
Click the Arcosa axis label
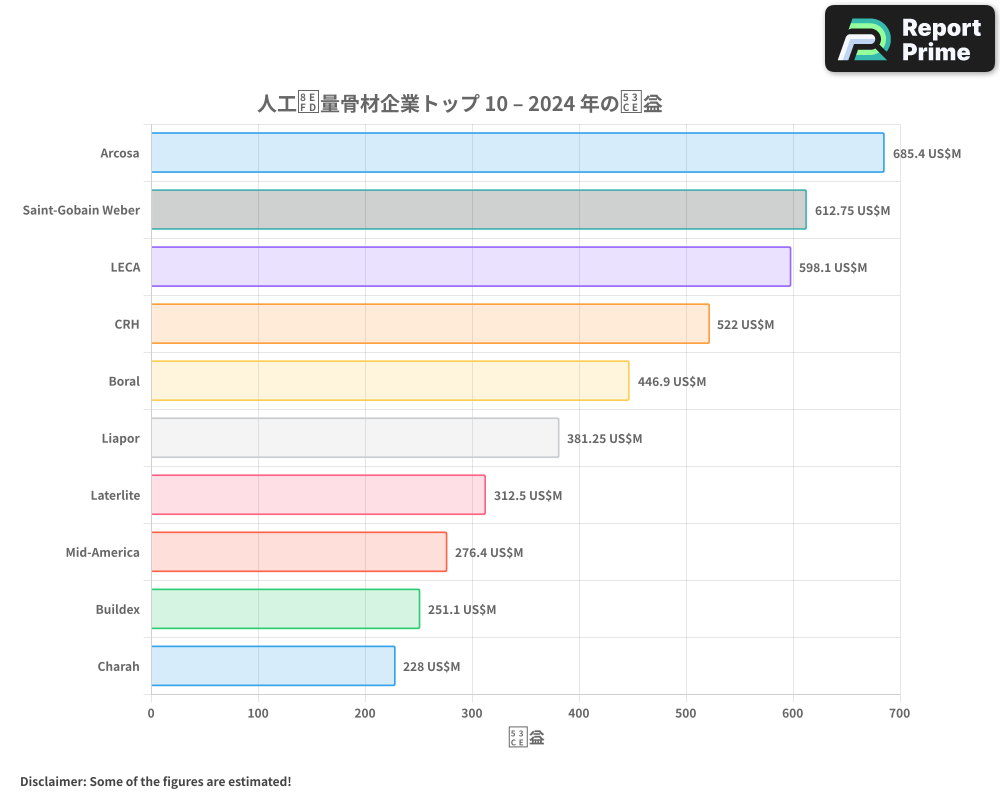(x=120, y=153)
